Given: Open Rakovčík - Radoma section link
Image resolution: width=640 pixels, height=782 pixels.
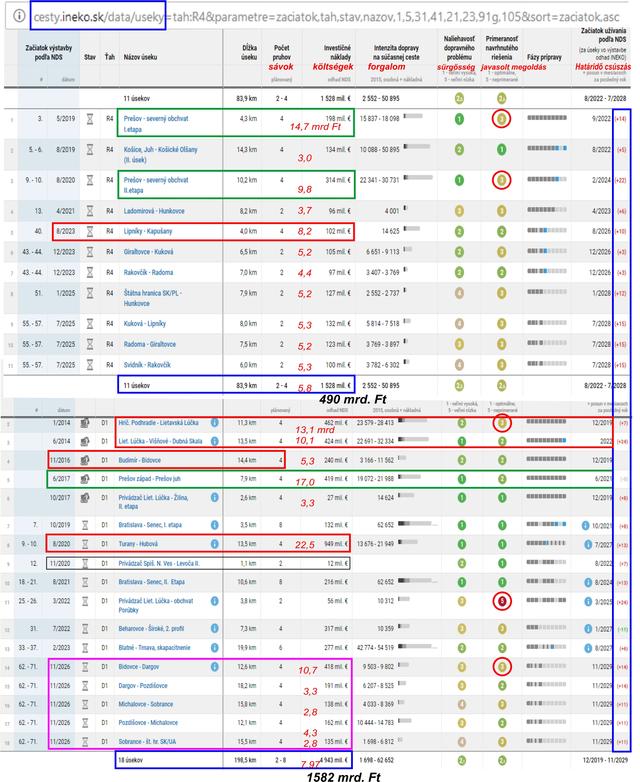Looking at the screenshot, I should coord(148,272).
